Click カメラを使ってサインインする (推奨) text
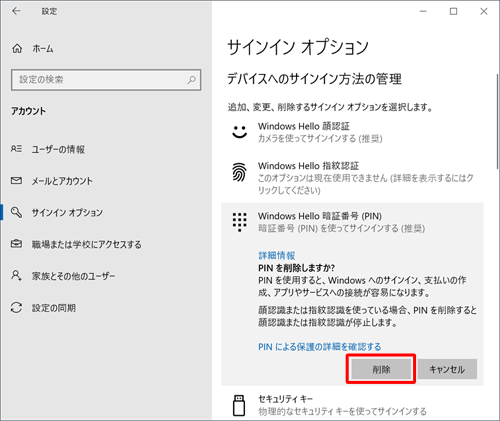The image size is (500, 421). (320, 138)
